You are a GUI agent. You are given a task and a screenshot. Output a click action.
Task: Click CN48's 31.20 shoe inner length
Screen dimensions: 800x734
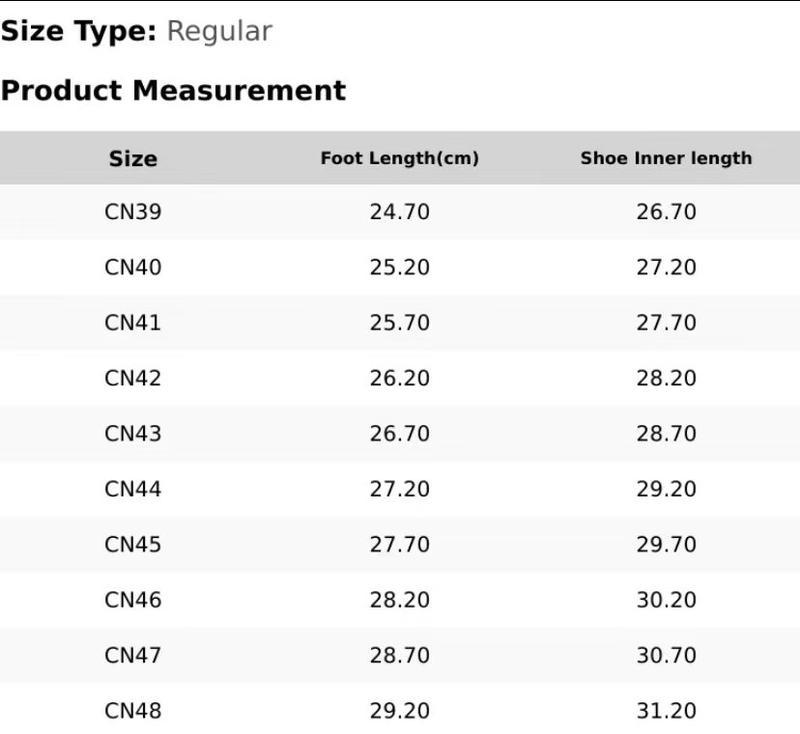(x=666, y=711)
